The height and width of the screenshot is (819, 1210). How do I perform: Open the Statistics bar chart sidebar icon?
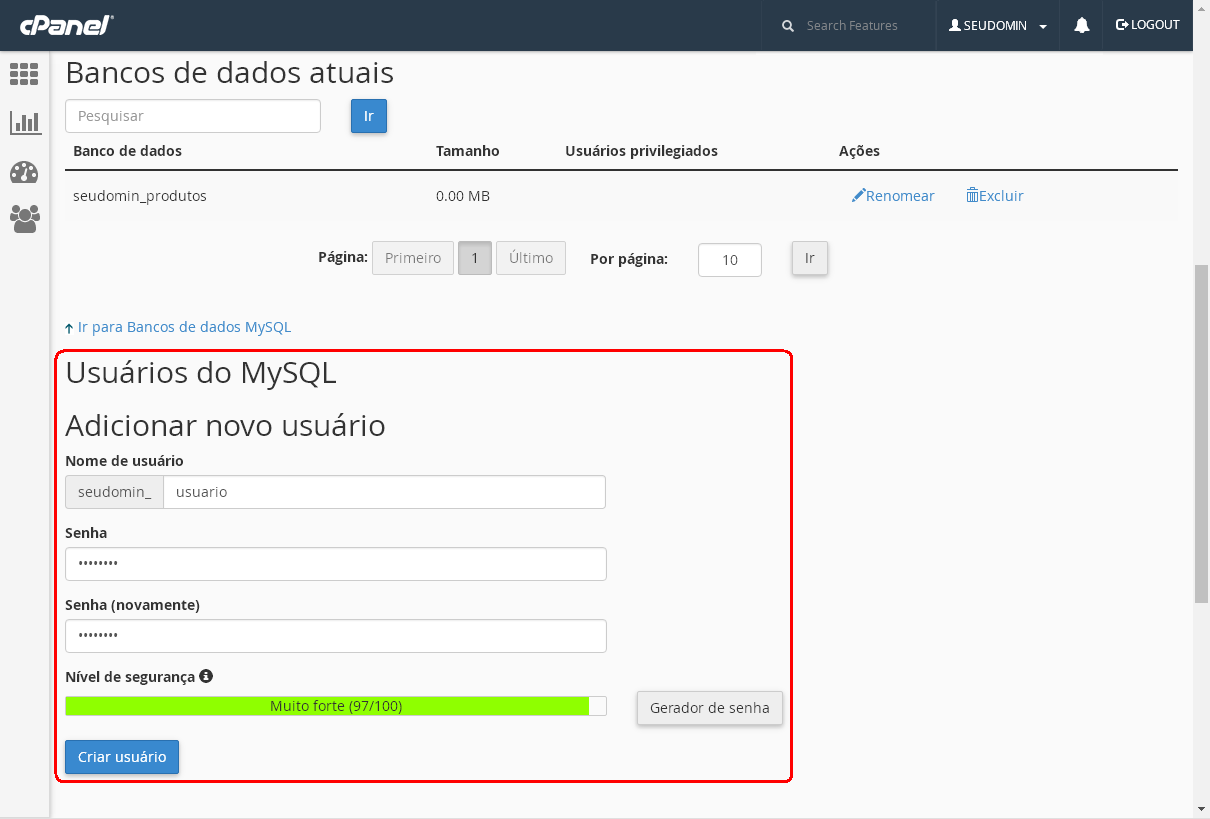pos(24,123)
